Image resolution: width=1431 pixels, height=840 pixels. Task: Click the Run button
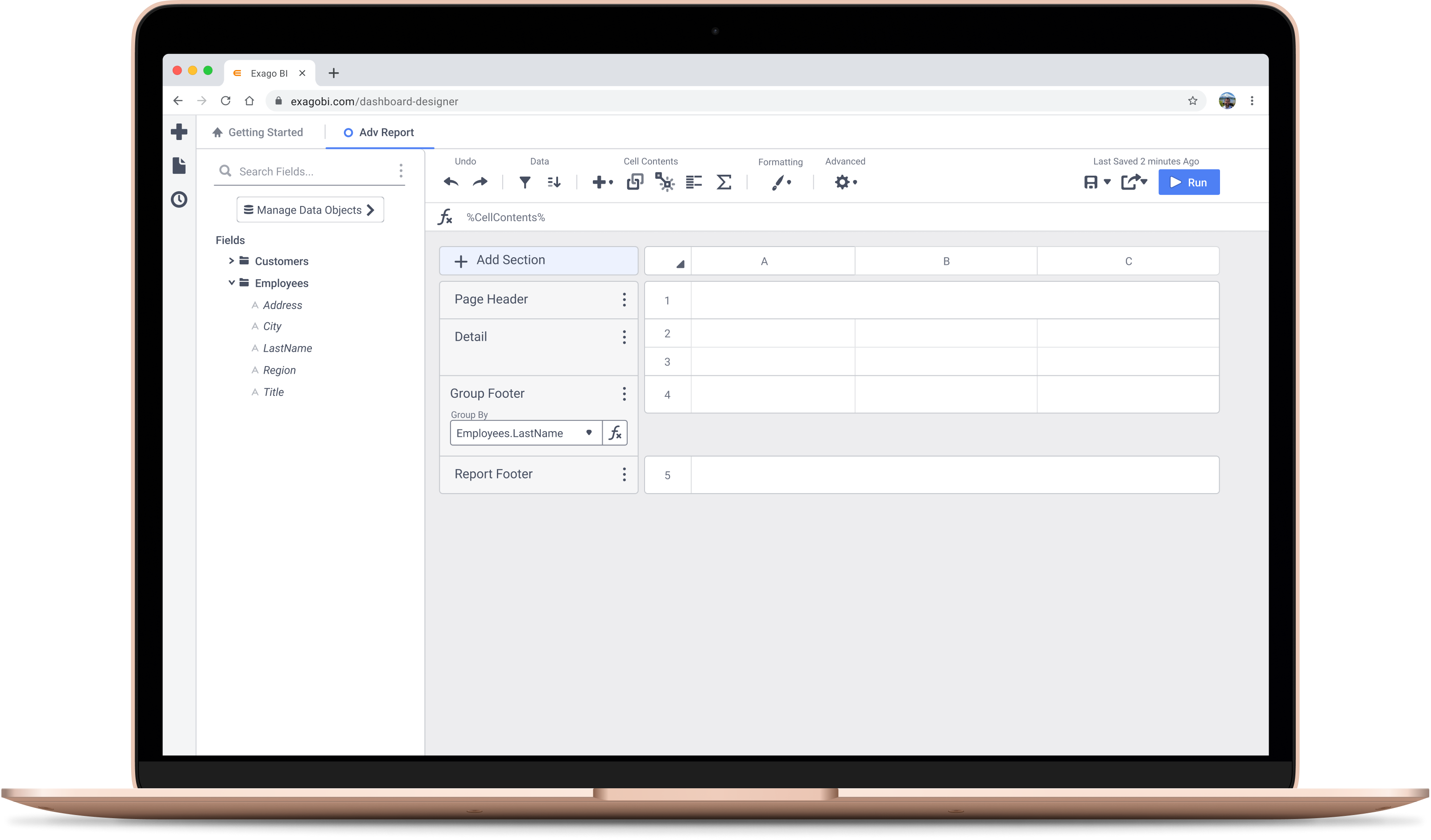coord(1188,182)
